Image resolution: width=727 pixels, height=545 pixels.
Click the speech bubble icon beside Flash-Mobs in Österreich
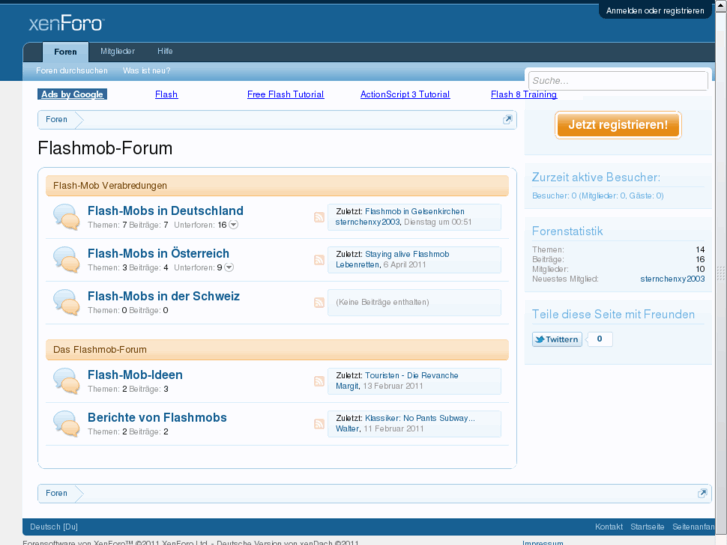(66, 260)
